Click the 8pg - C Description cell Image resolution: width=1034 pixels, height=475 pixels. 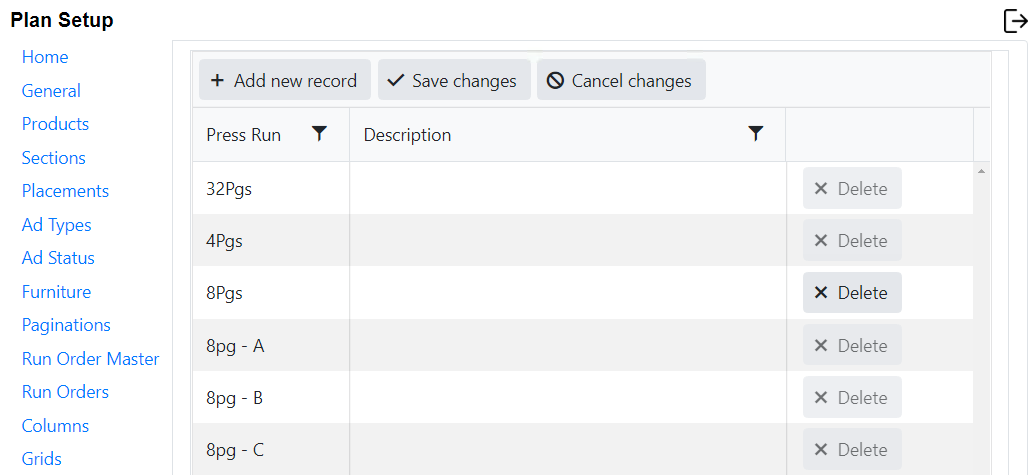click(567, 450)
